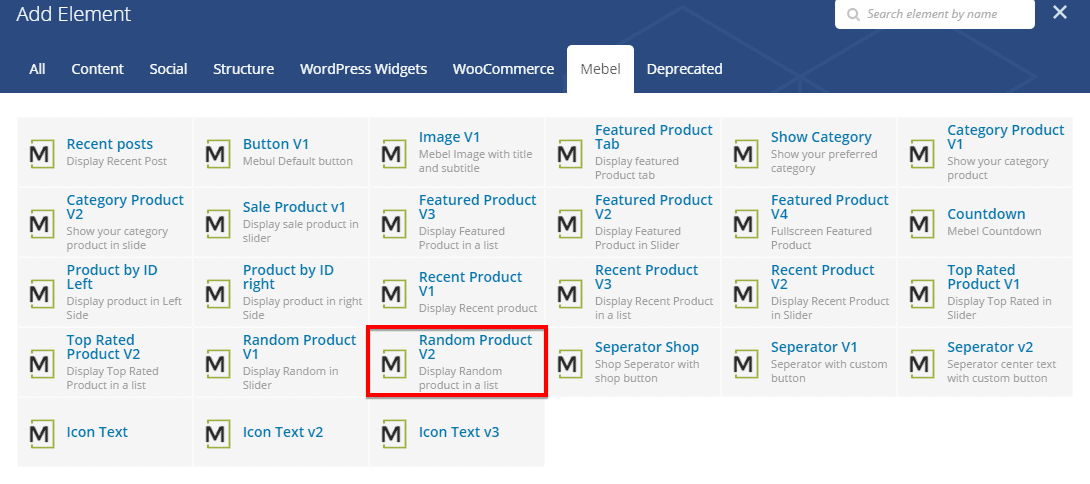The height and width of the screenshot is (484, 1090).
Task: Click the M icon beside Product by ID right
Action: [x=218, y=293]
